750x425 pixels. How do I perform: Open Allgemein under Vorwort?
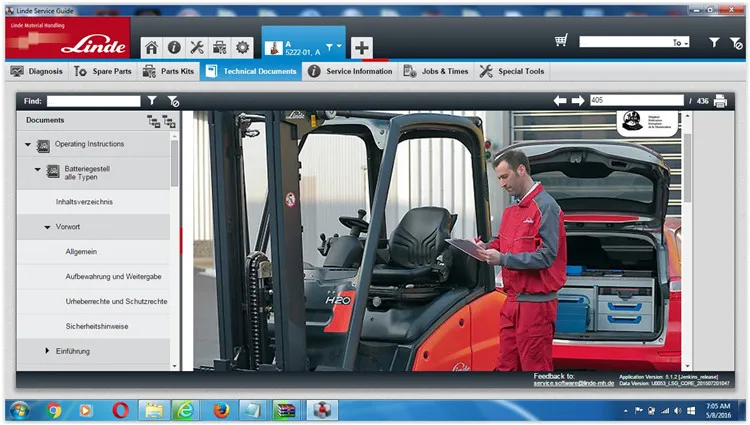[81, 251]
